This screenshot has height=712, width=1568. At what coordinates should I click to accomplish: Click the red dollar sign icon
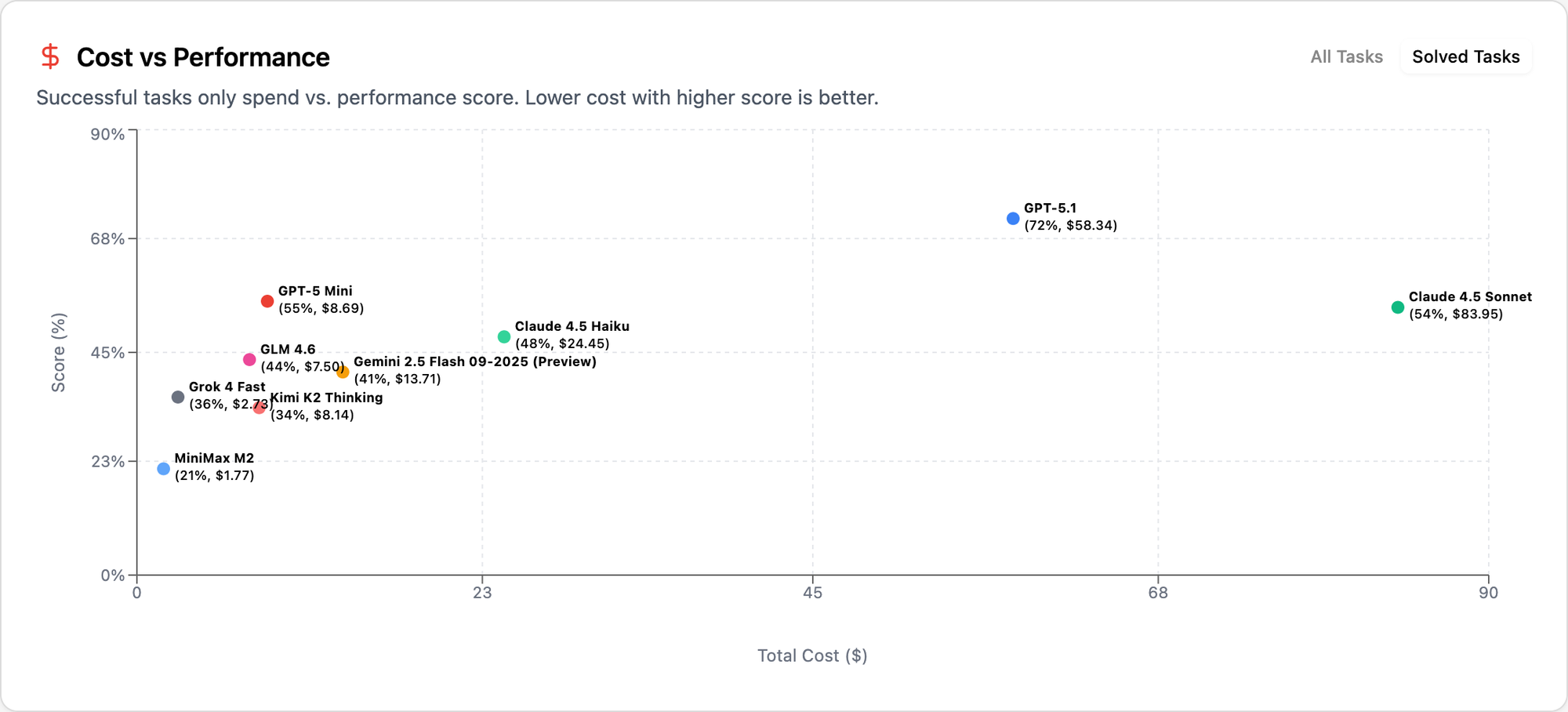point(50,56)
